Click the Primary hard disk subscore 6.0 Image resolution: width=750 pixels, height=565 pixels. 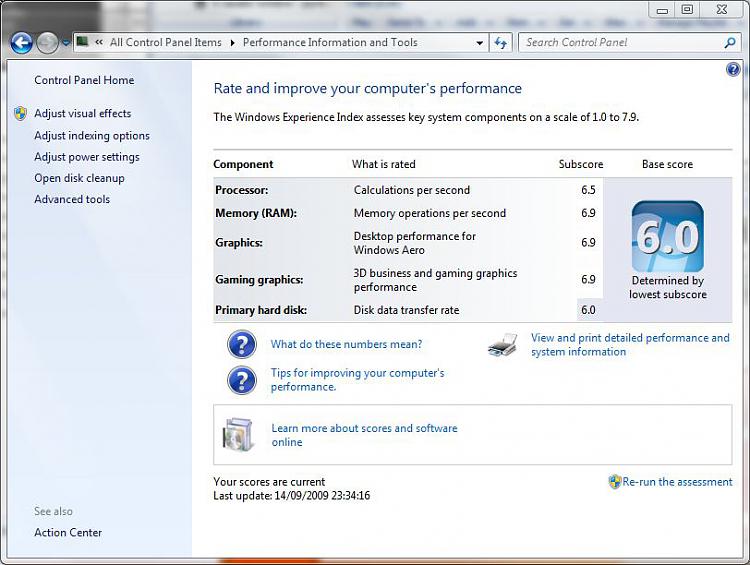pos(588,310)
